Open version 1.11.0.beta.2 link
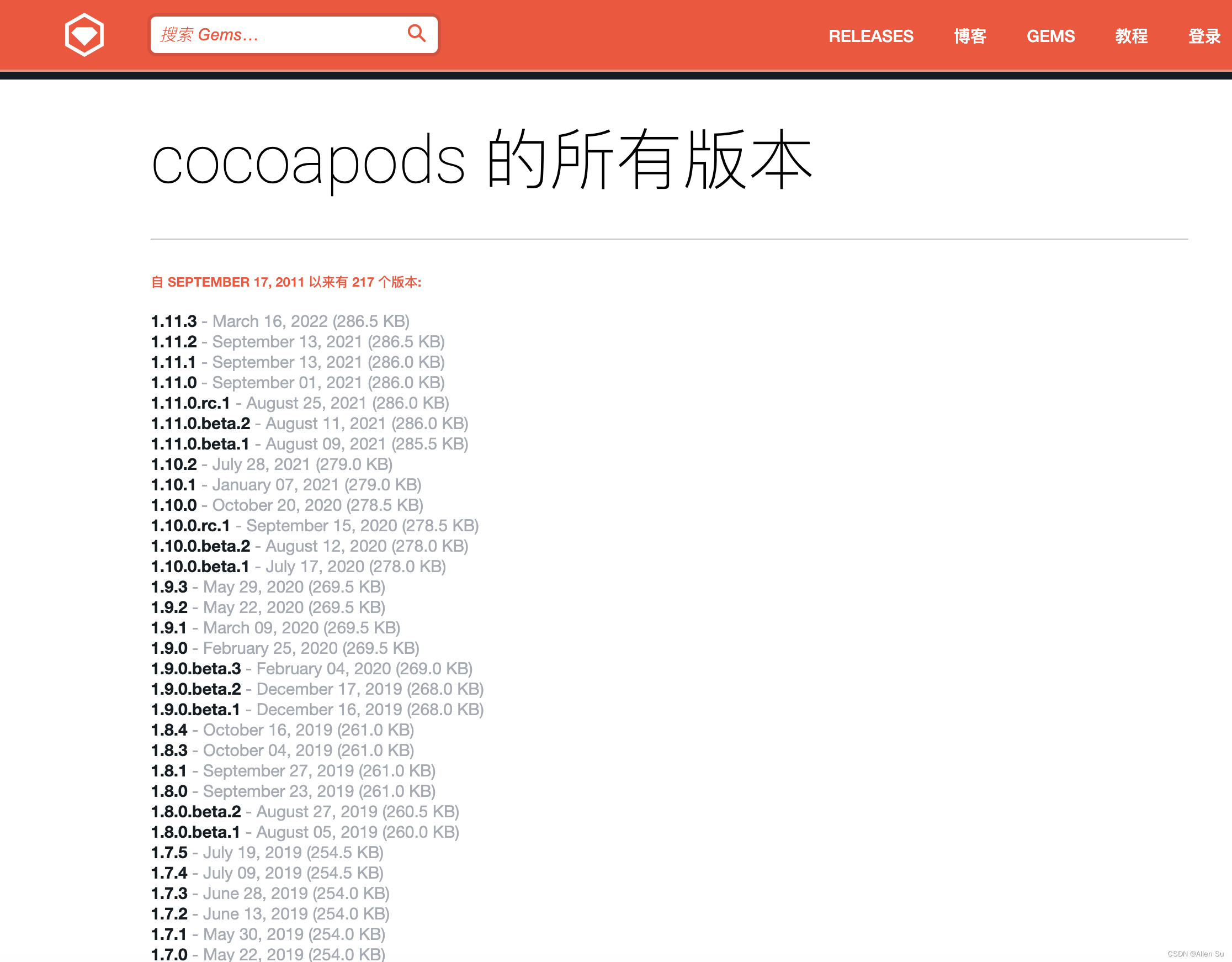Viewport: 1232px width, 962px height. [200, 424]
